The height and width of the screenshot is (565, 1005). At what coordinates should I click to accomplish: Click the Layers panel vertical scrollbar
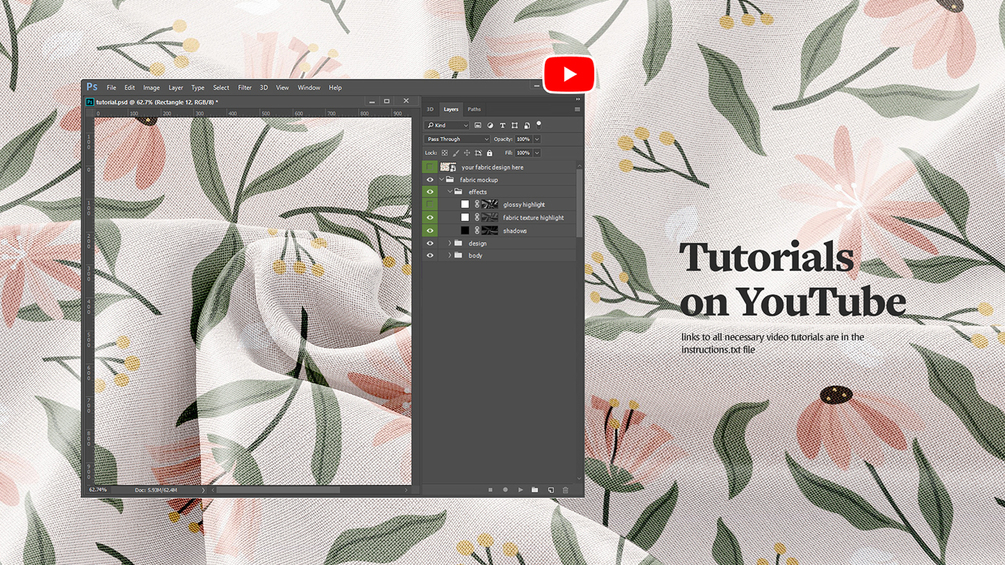point(579,203)
